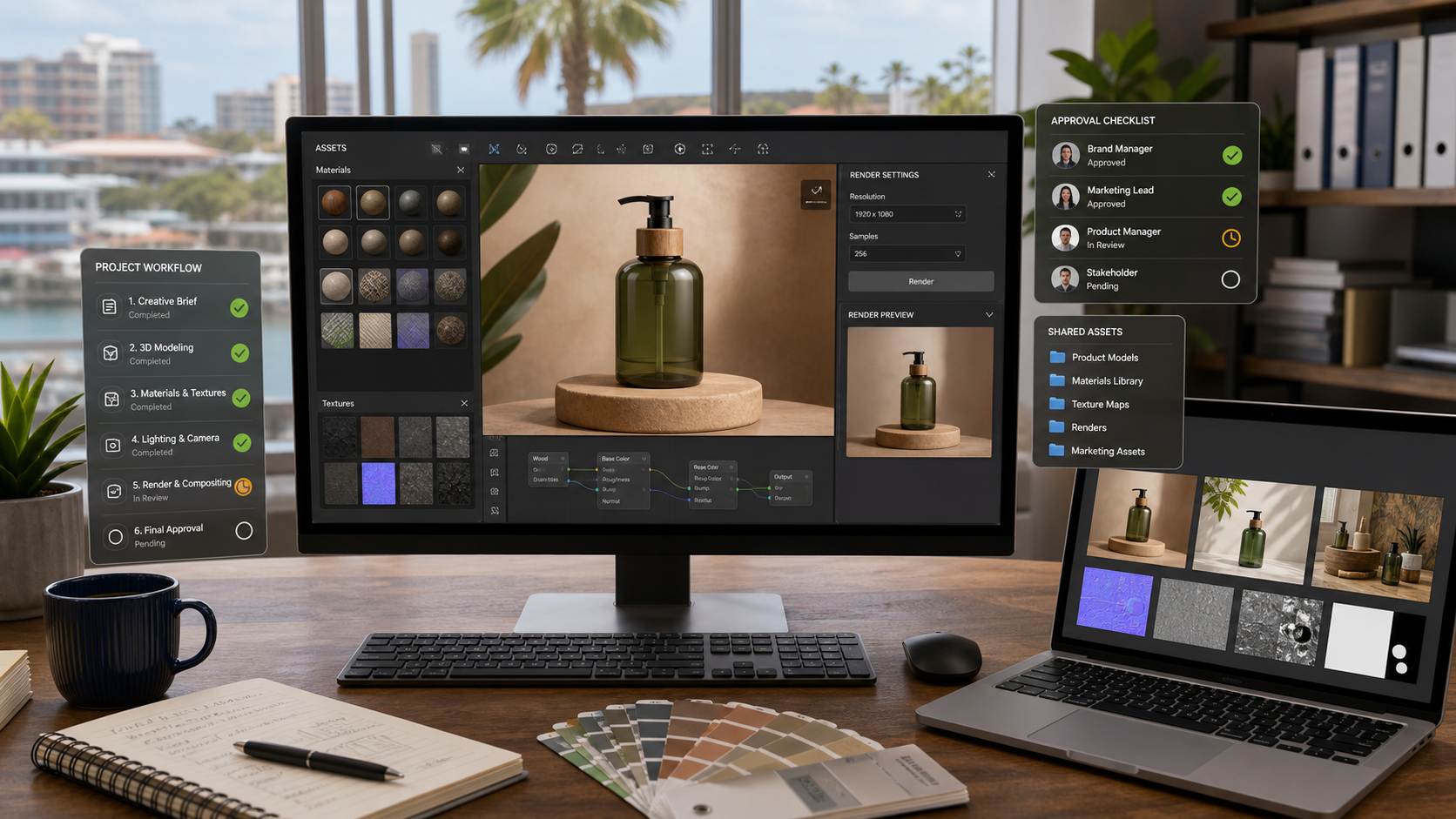Click the Brand Manager avatar

coord(1066,155)
